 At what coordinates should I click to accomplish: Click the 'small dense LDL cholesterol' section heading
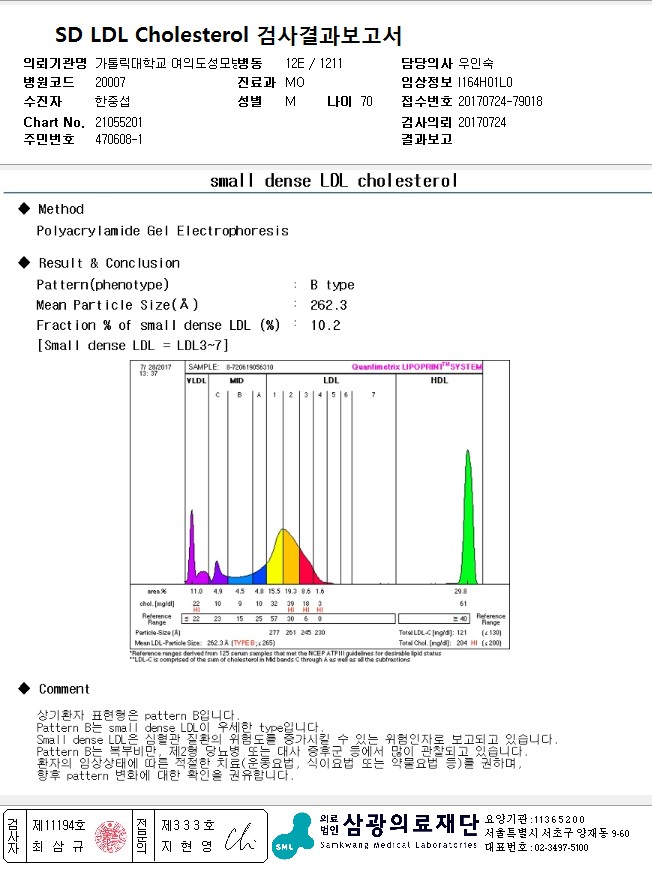pos(334,181)
